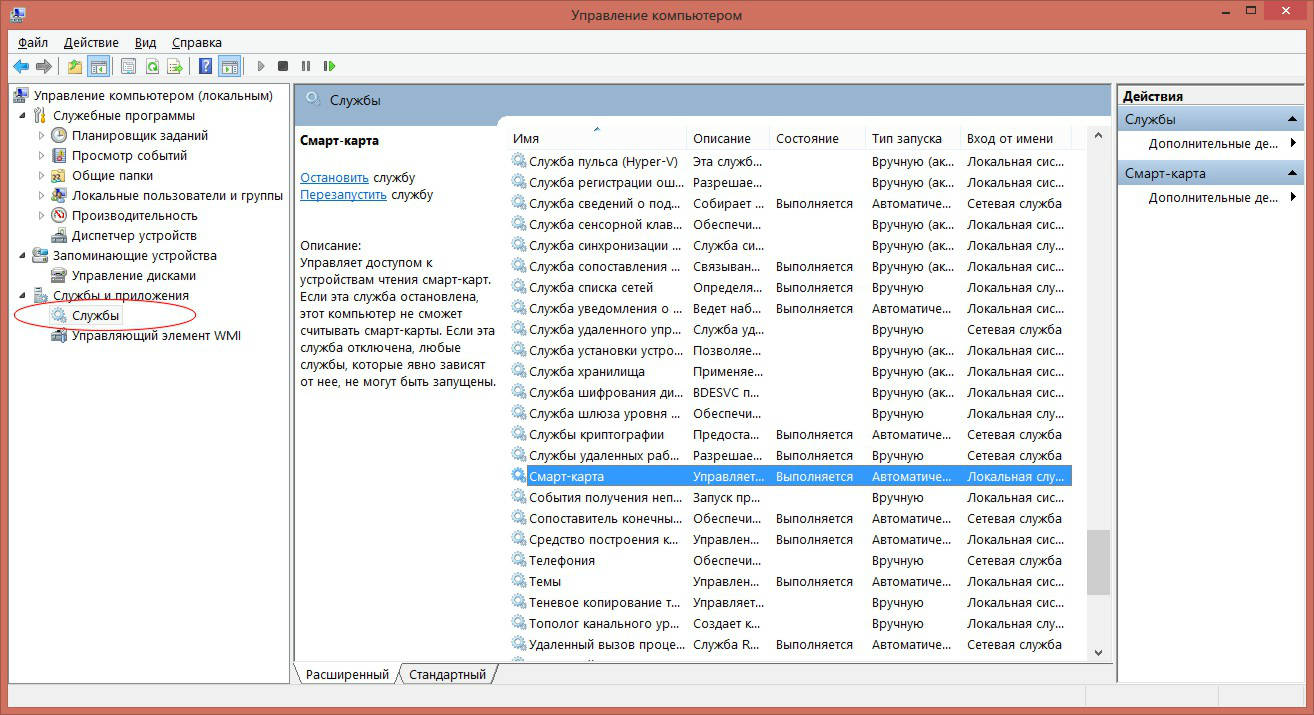The image size is (1314, 715).
Task: Toggle the console tree show/hide button
Action: point(98,66)
